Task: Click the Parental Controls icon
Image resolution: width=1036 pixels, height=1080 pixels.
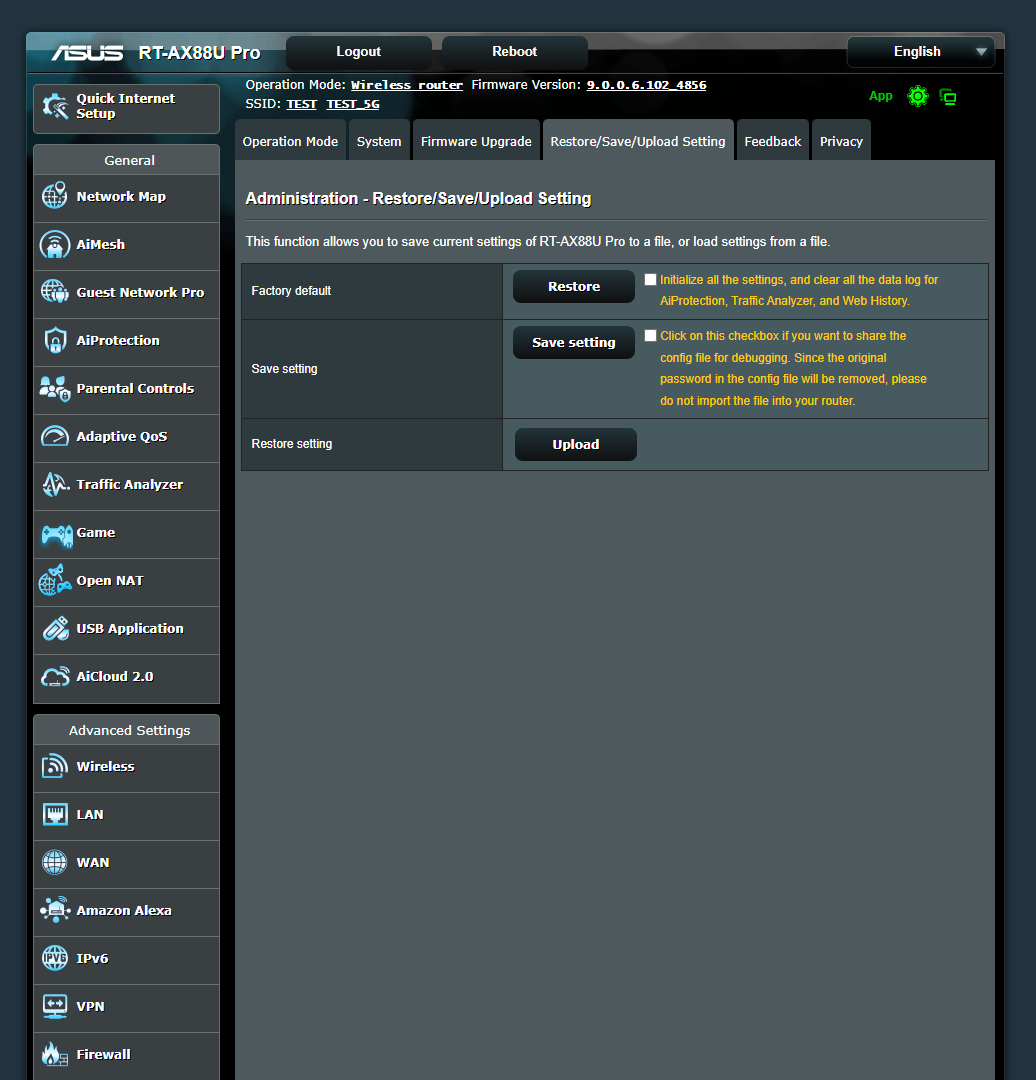Action: (x=54, y=388)
